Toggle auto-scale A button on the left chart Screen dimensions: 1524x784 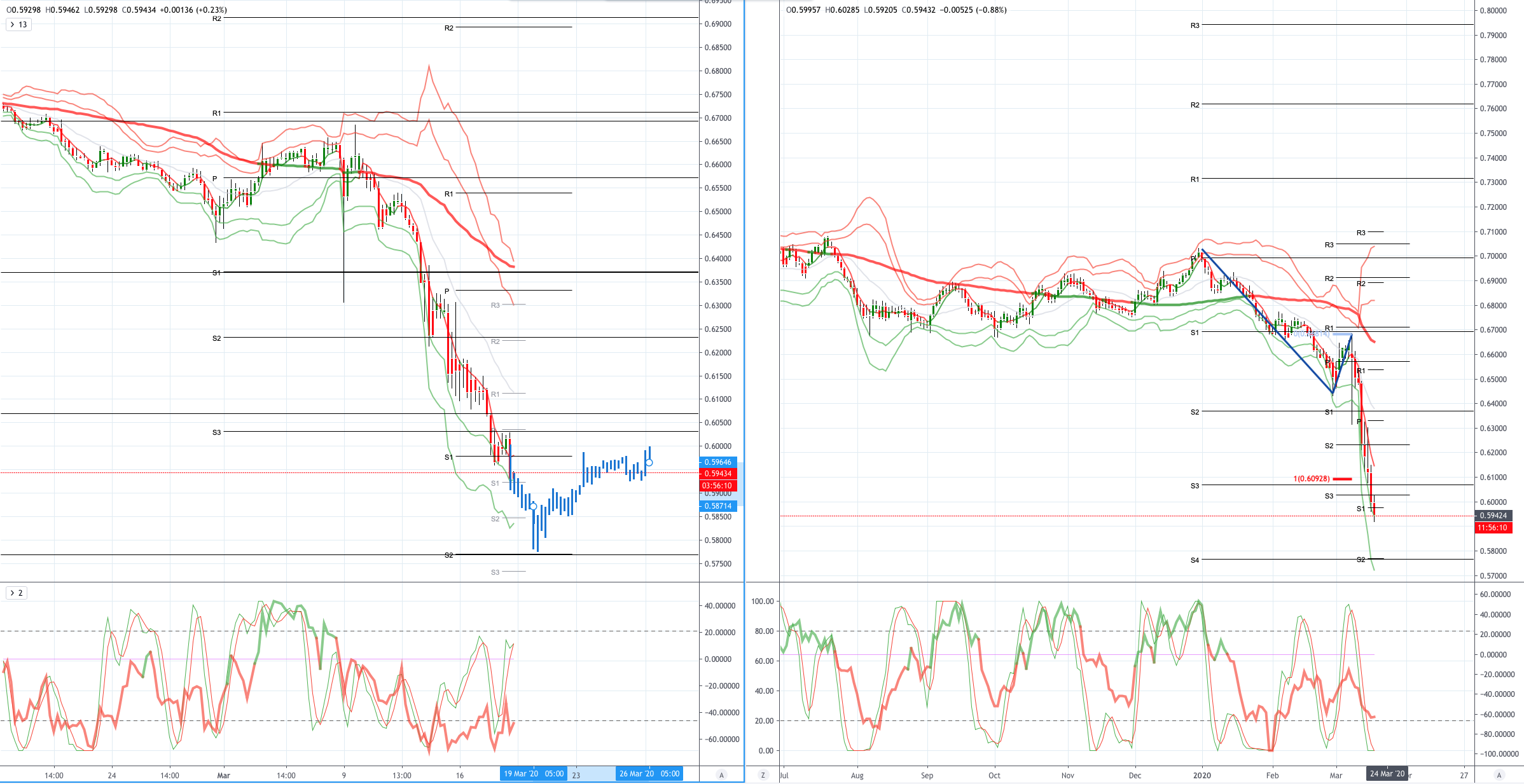[721, 775]
